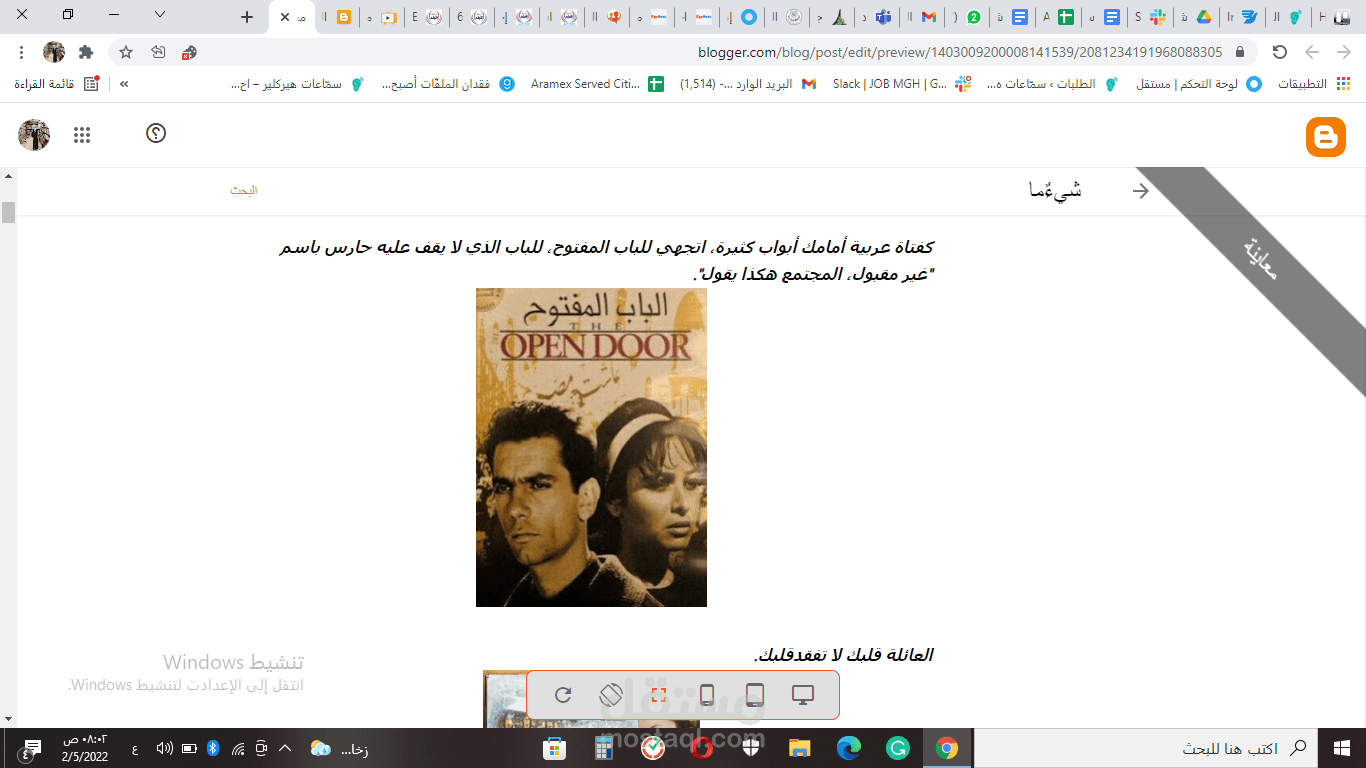Open Opera browser from the taskbar
1366x768 pixels.
702,748
